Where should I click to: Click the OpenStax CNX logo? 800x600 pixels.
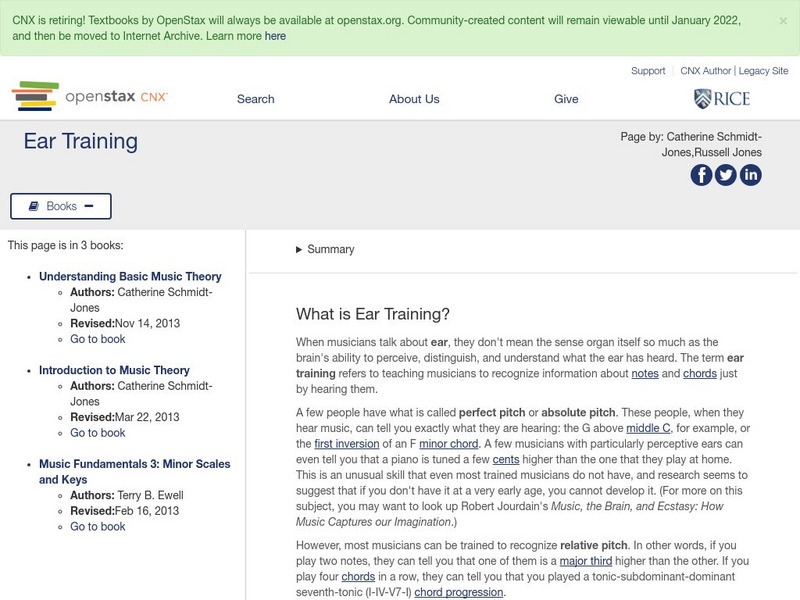(x=90, y=96)
